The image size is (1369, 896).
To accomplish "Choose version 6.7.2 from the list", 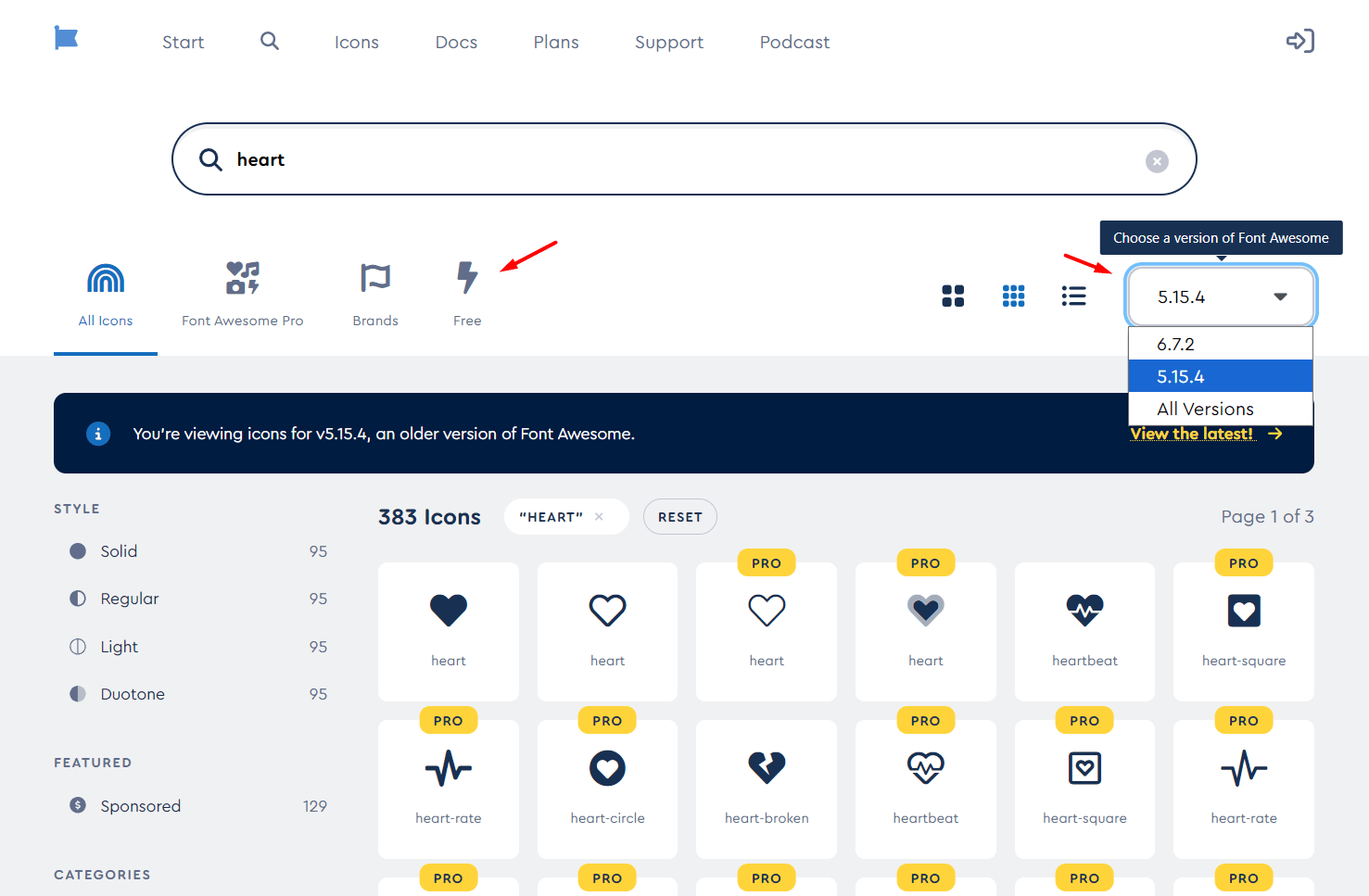I will (x=1221, y=344).
